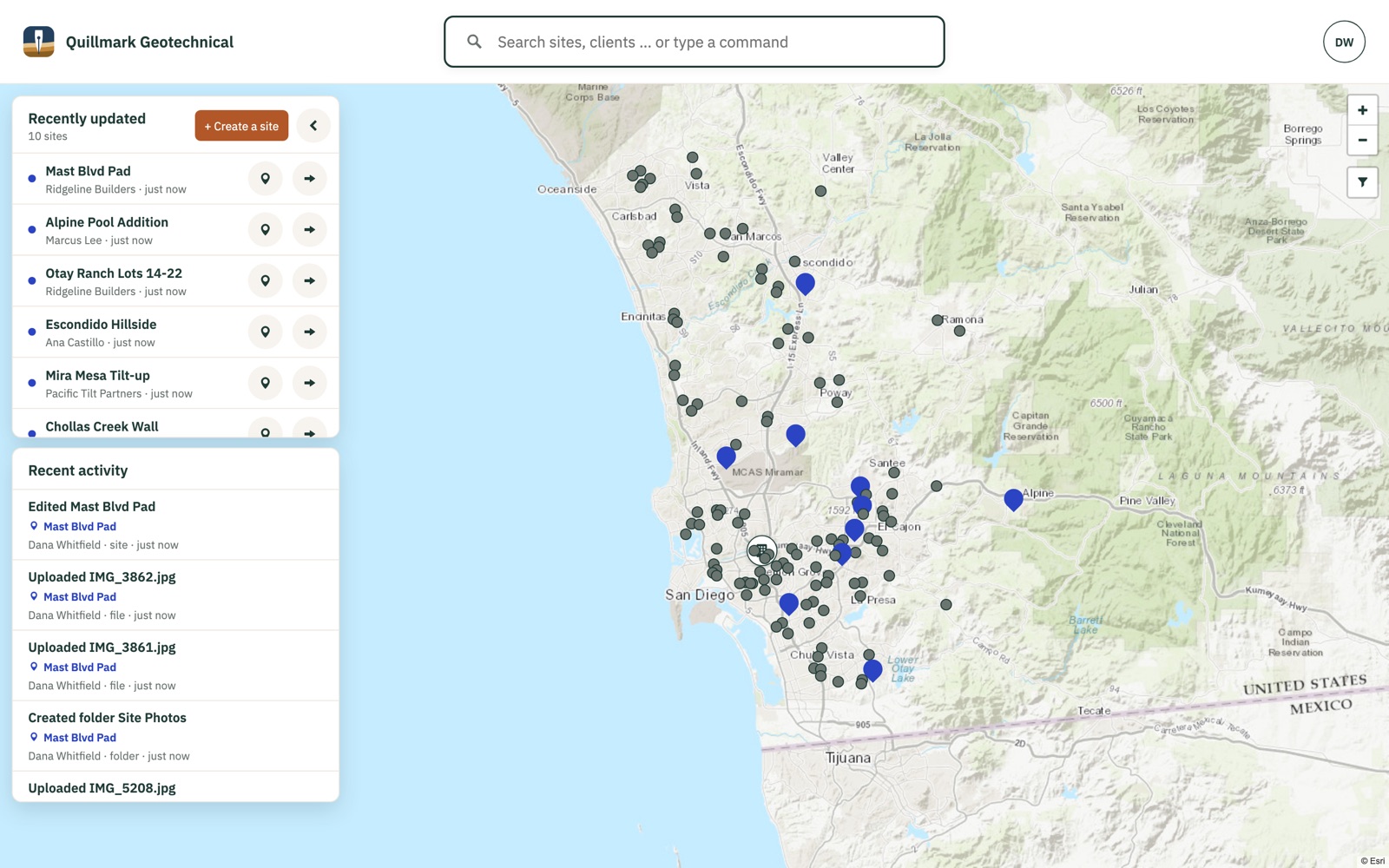
Task: Open Mast Blvd Pad site arrow
Action: click(309, 179)
